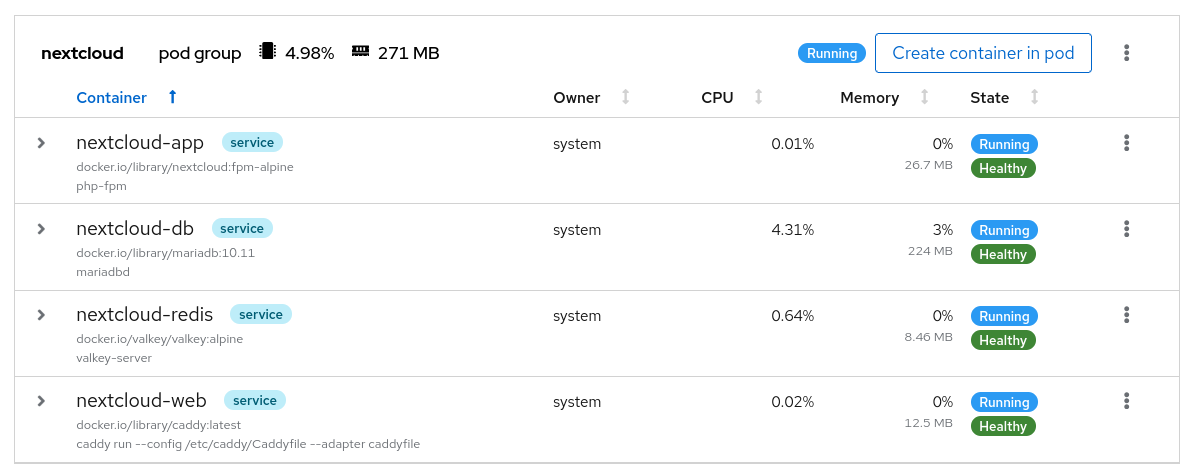Click the pod's Running status label

pos(831,53)
